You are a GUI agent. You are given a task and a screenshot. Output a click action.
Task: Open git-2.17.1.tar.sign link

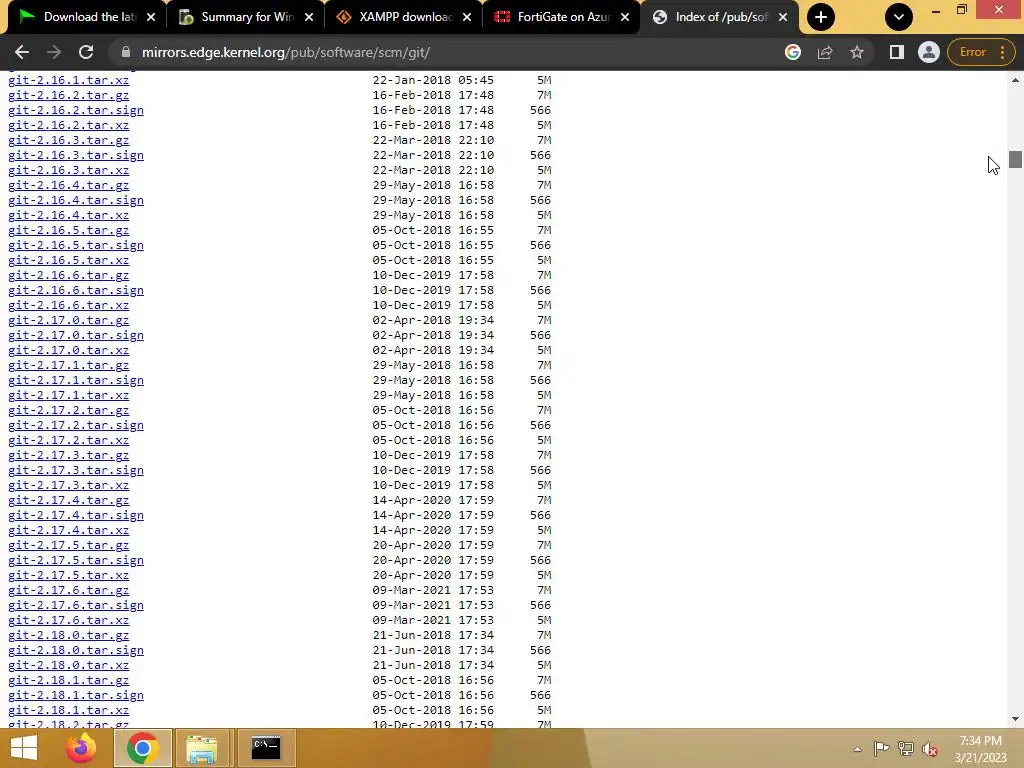(x=76, y=380)
